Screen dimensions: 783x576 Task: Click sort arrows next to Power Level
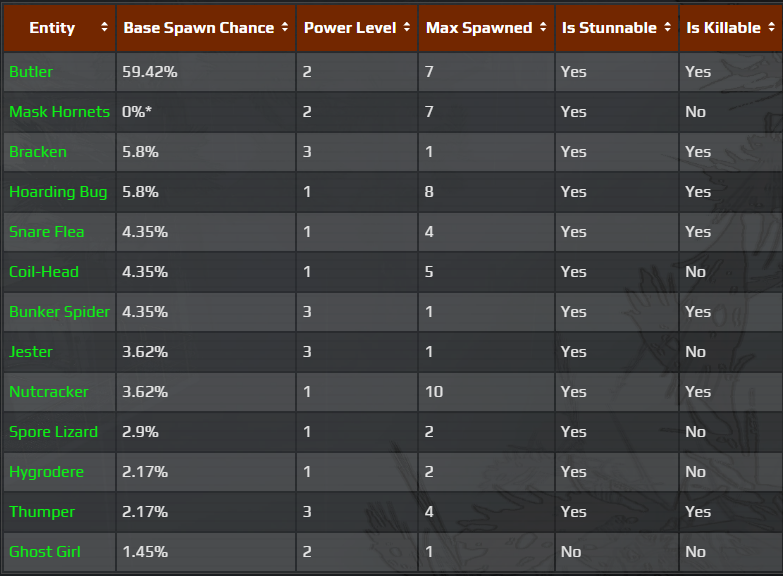coord(407,28)
